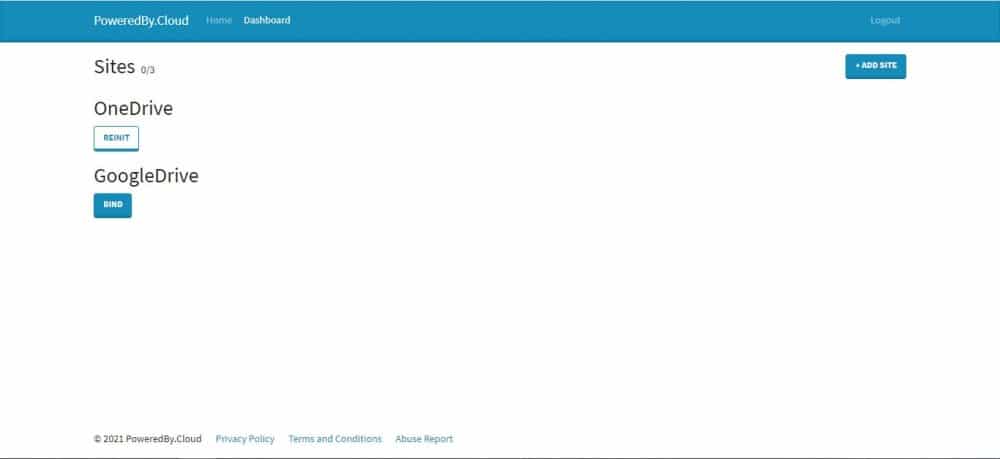Open the Dashboard nav item
The image size is (1000, 459).
pyautogui.click(x=267, y=20)
